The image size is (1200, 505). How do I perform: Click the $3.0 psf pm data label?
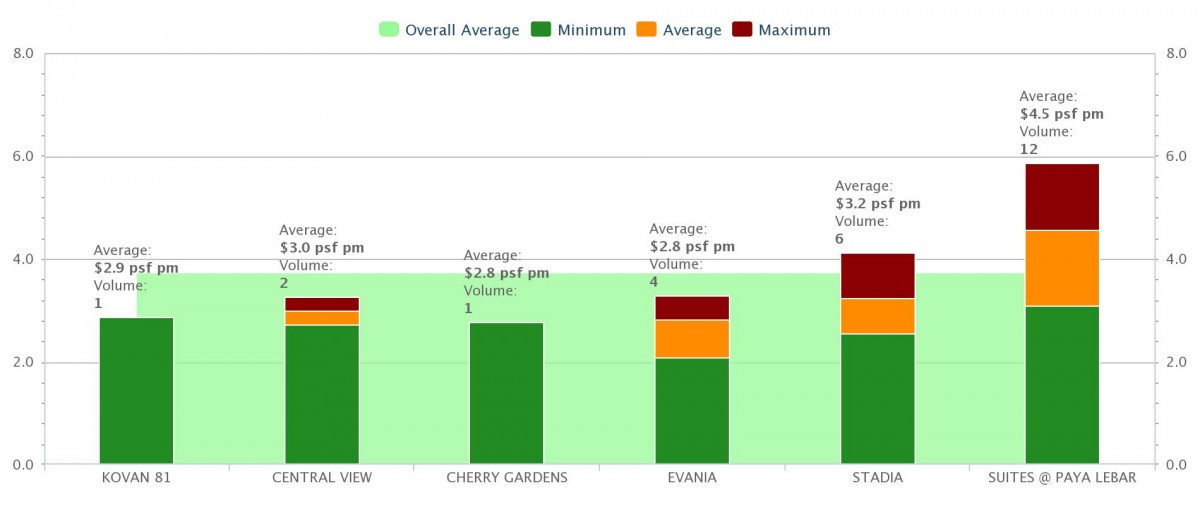(322, 248)
